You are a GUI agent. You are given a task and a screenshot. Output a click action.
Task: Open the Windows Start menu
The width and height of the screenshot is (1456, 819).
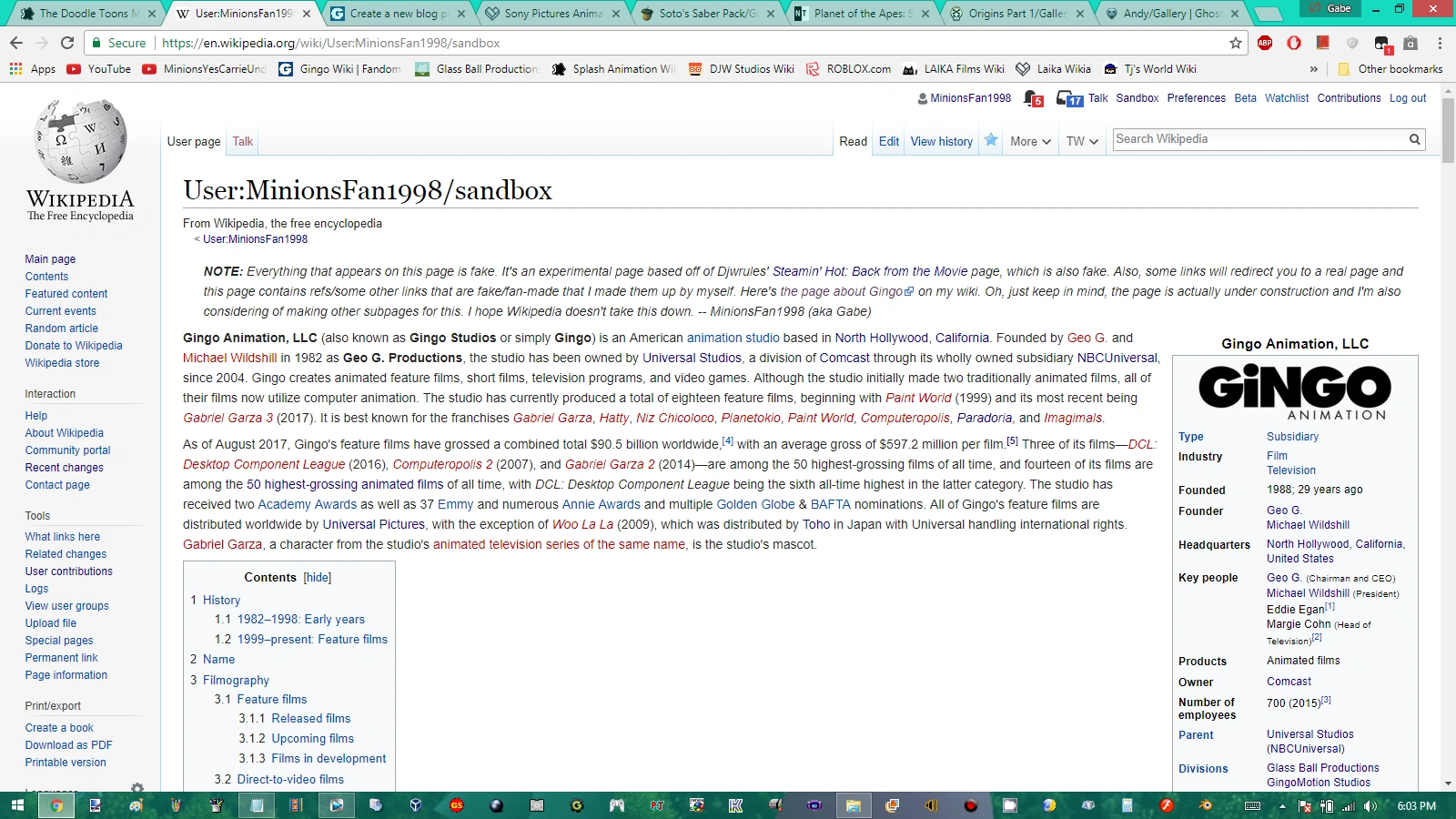(x=16, y=805)
